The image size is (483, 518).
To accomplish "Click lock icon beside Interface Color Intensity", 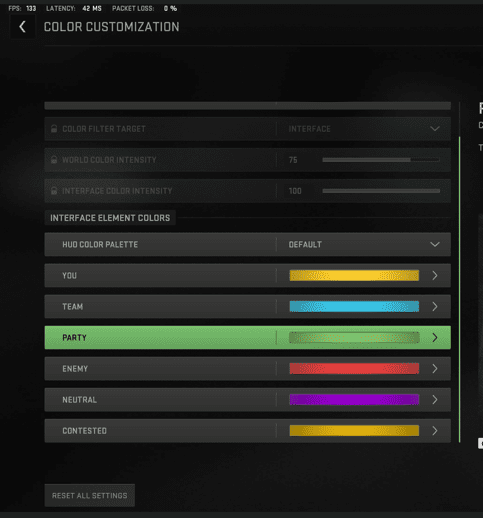I will click(x=54, y=191).
